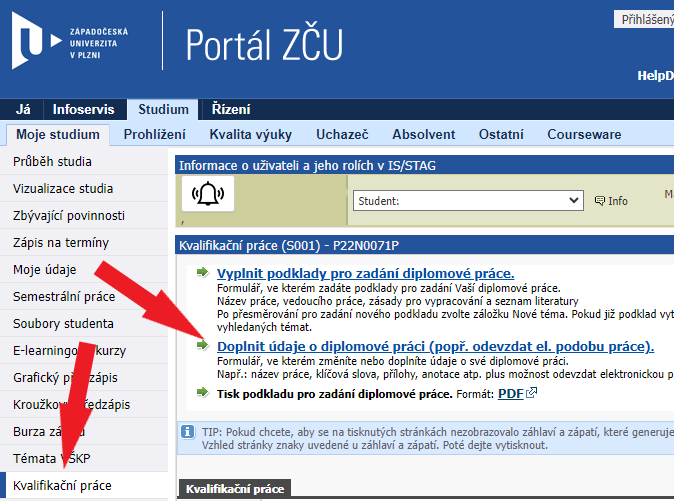Viewport: 674px width, 501px height.
Task: Click green arrow beside Tisk podkladu
Action: click(x=202, y=392)
